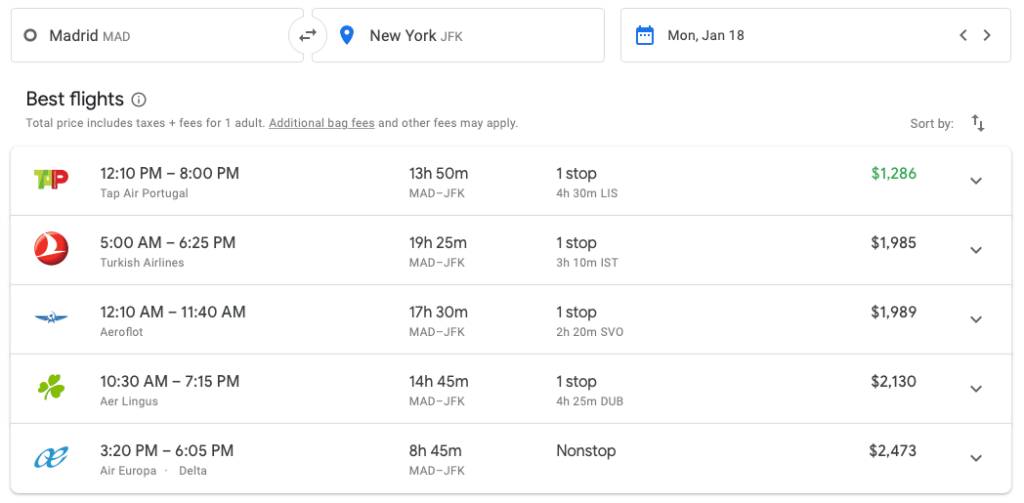Edit the New York JFK destination field
1024x503 pixels.
click(x=460, y=36)
